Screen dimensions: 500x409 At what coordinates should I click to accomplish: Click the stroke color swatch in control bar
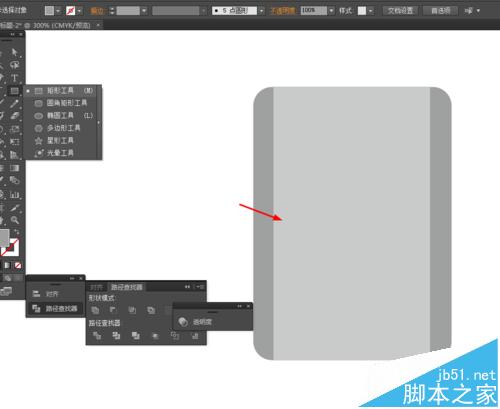click(70, 11)
